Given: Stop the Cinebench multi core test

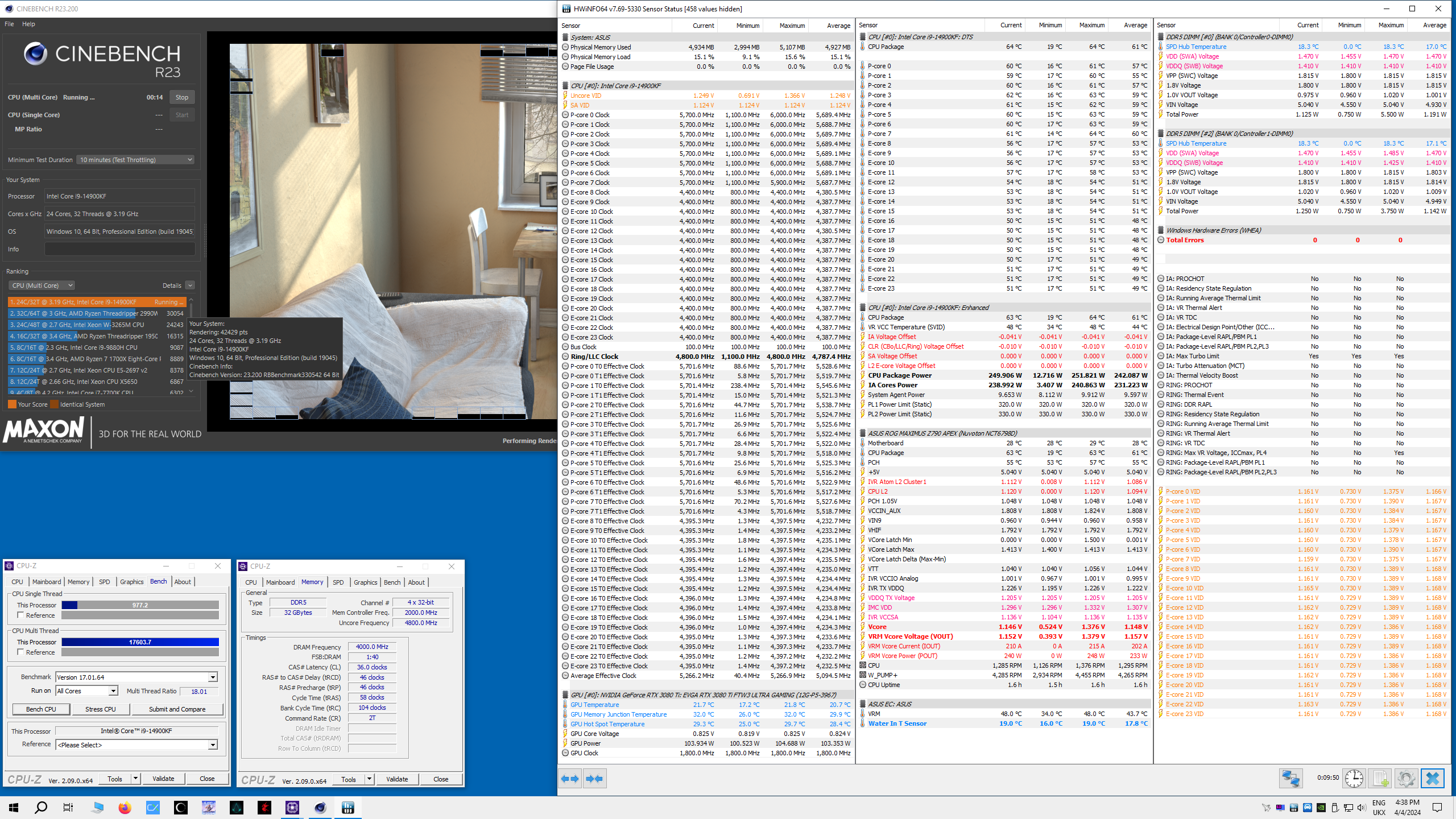Looking at the screenshot, I should pyautogui.click(x=182, y=97).
